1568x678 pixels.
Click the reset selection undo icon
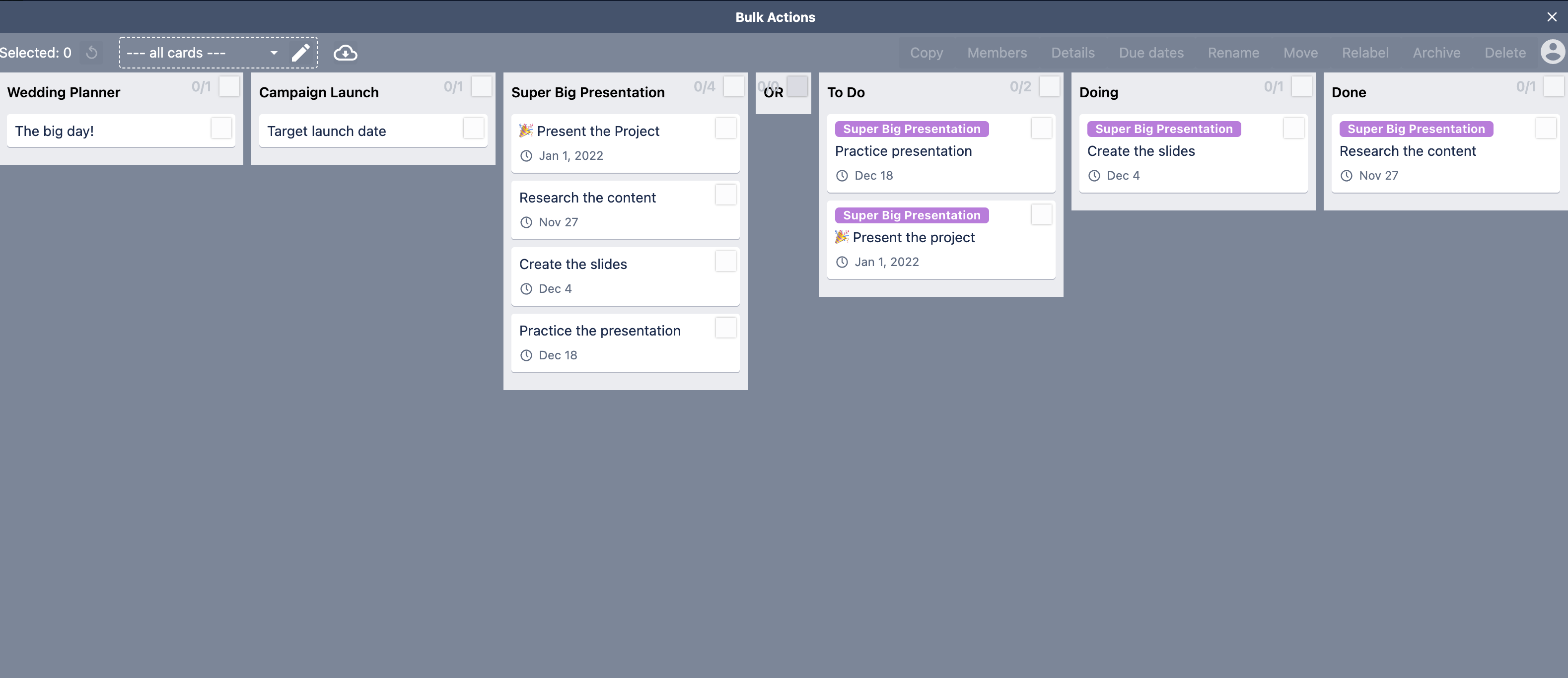click(x=91, y=53)
